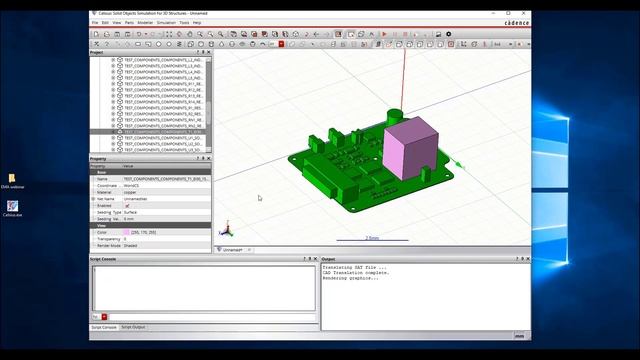Select the rectangle drawing tool
The width and height of the screenshot is (640, 360).
[138, 44]
